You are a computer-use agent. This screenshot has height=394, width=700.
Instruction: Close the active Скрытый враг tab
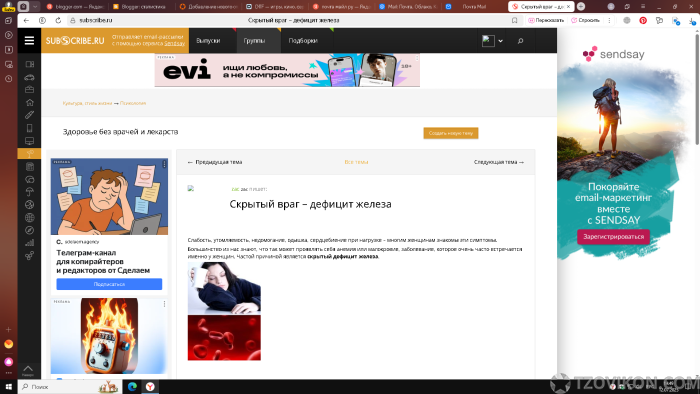click(x=568, y=6)
